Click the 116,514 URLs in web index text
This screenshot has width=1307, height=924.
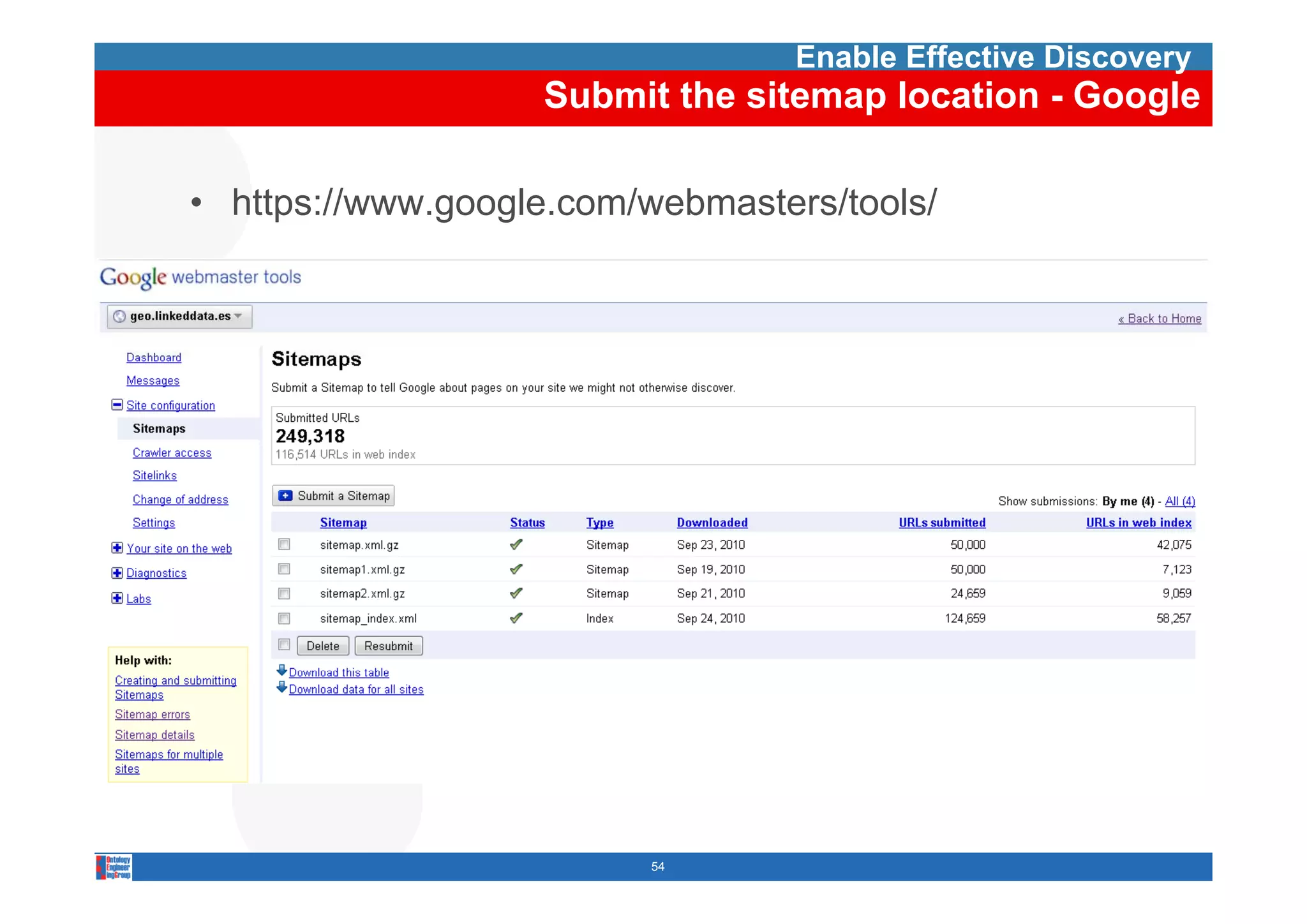tap(345, 454)
